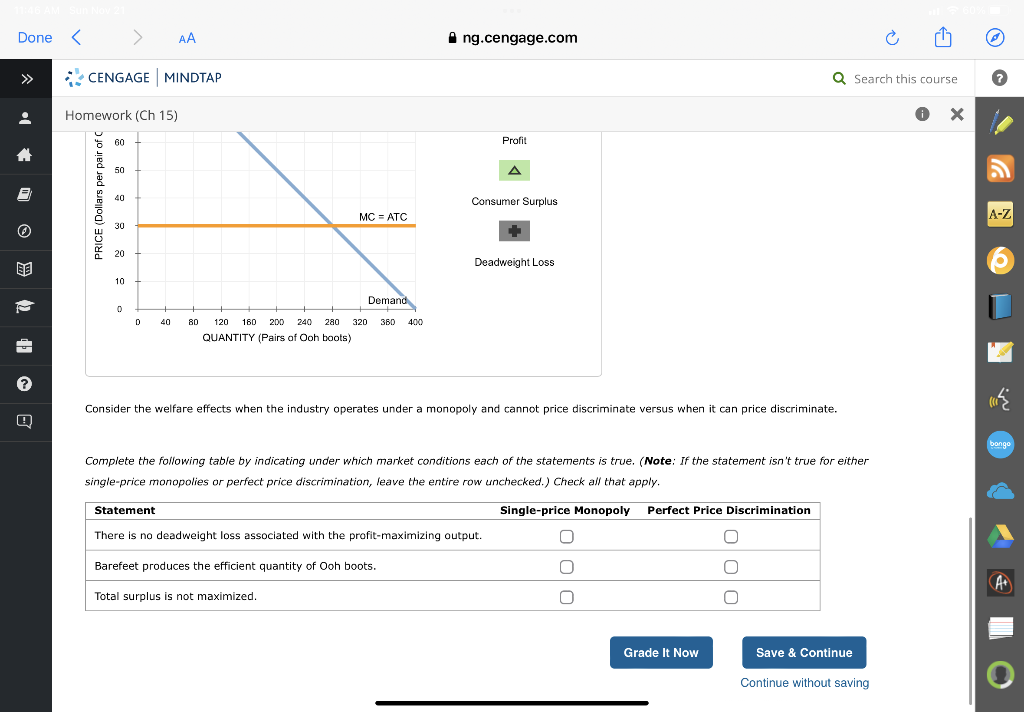Open the profile sidebar icon

[x=26, y=116]
